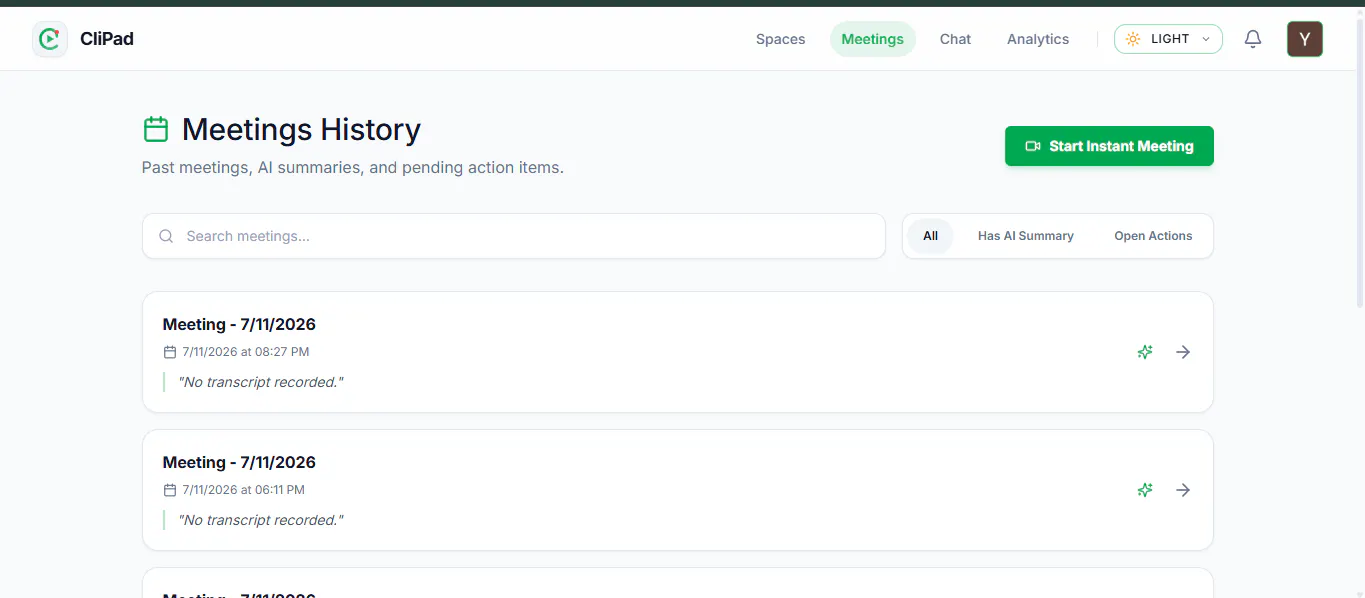Click the '7/11/2026 at 08:27 PM' timestamp
The width and height of the screenshot is (1365, 598).
(x=245, y=352)
